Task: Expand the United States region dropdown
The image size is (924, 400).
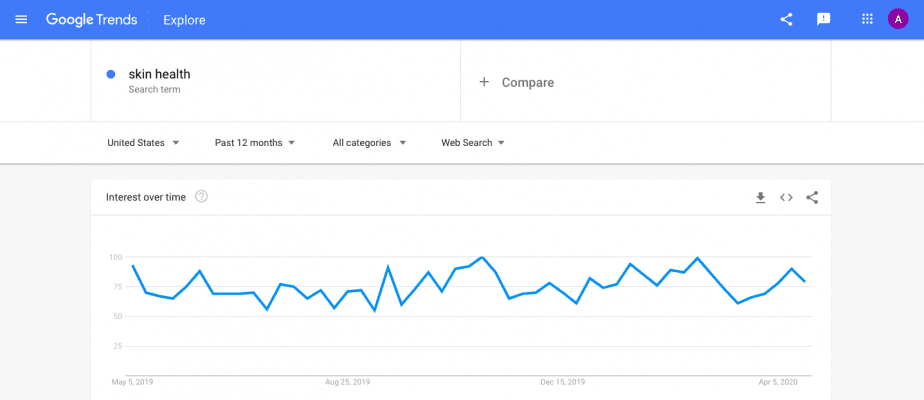Action: pyautogui.click(x=143, y=143)
